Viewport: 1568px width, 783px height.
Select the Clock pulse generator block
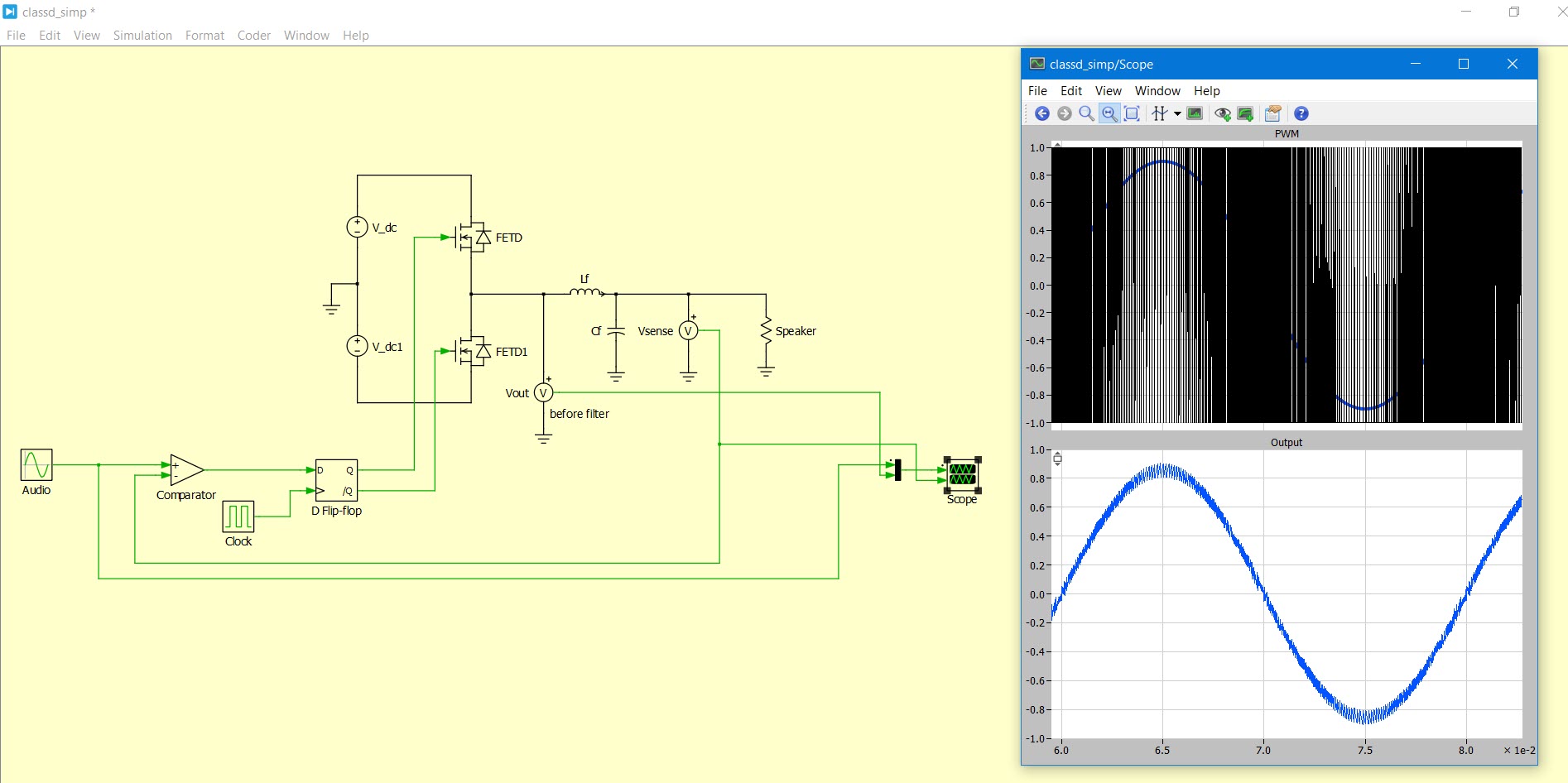238,516
